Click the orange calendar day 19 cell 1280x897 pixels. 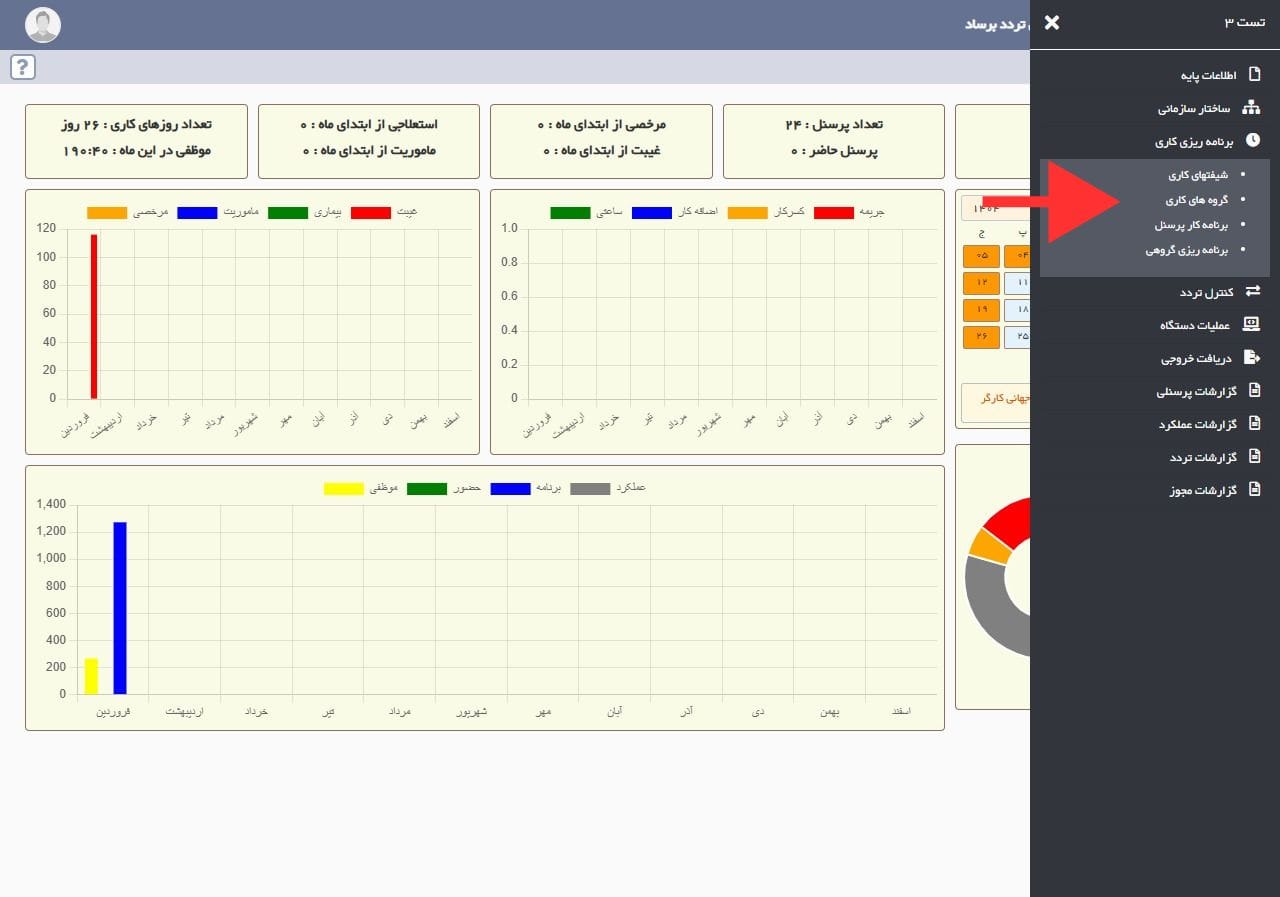[x=981, y=310]
